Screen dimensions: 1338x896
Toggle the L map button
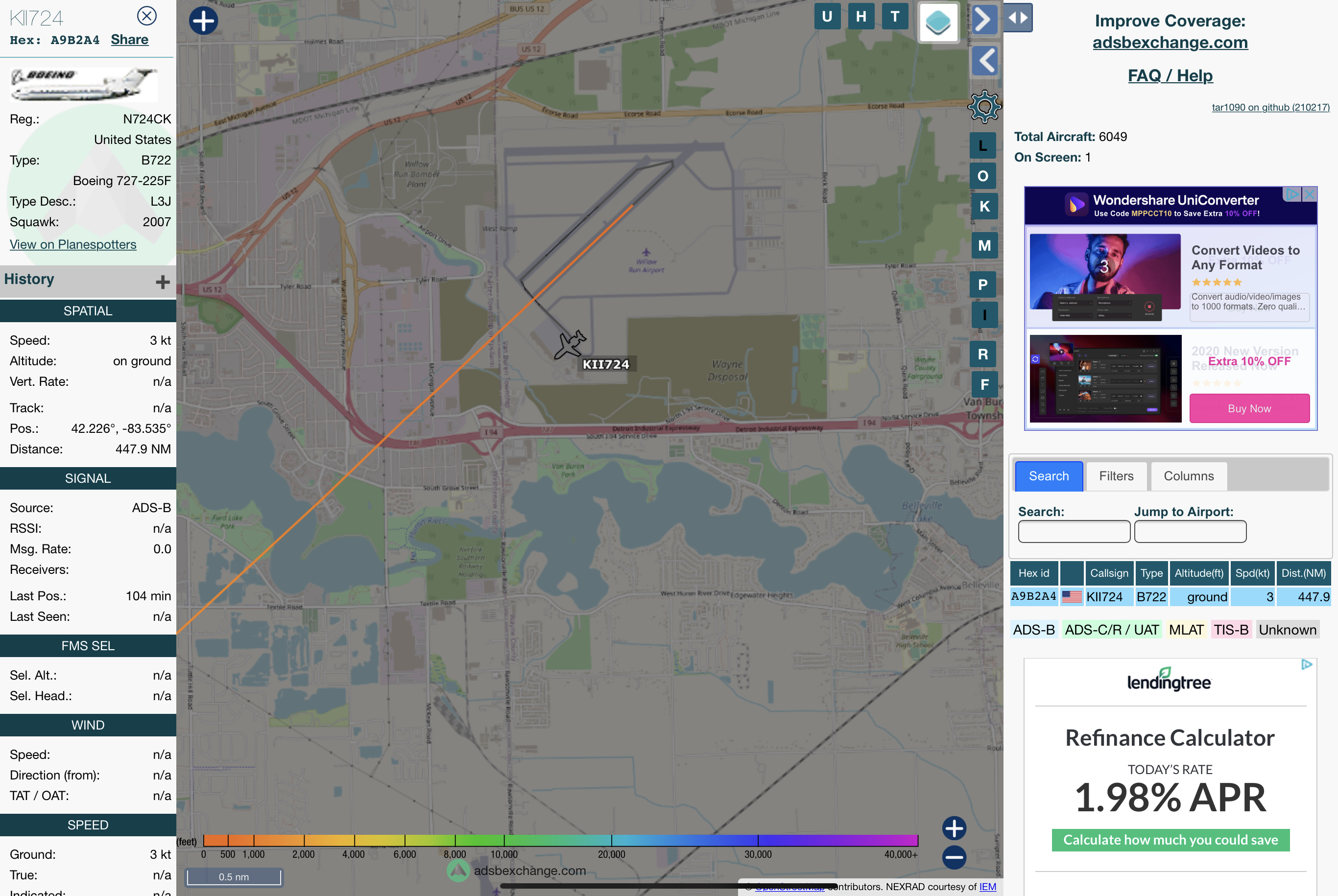click(x=982, y=146)
